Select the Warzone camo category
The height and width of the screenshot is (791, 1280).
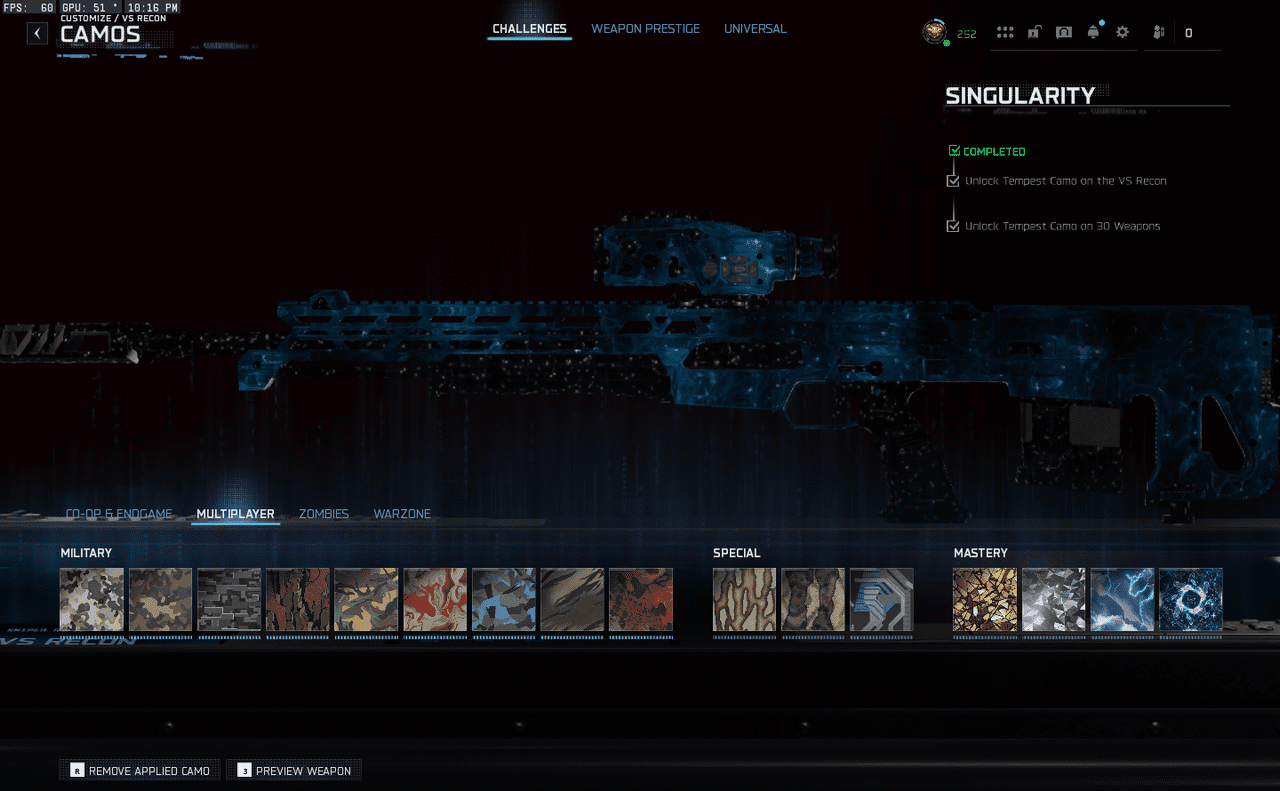pyautogui.click(x=402, y=514)
